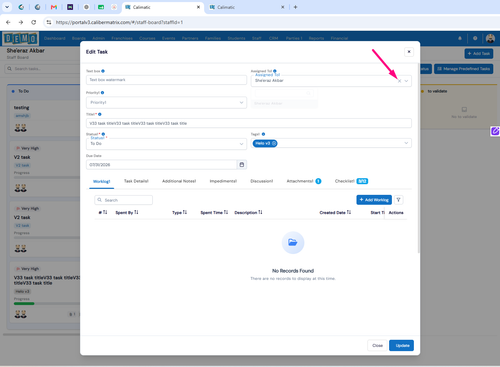
Task: Switch to the Additional Notes tab
Action: point(179,181)
